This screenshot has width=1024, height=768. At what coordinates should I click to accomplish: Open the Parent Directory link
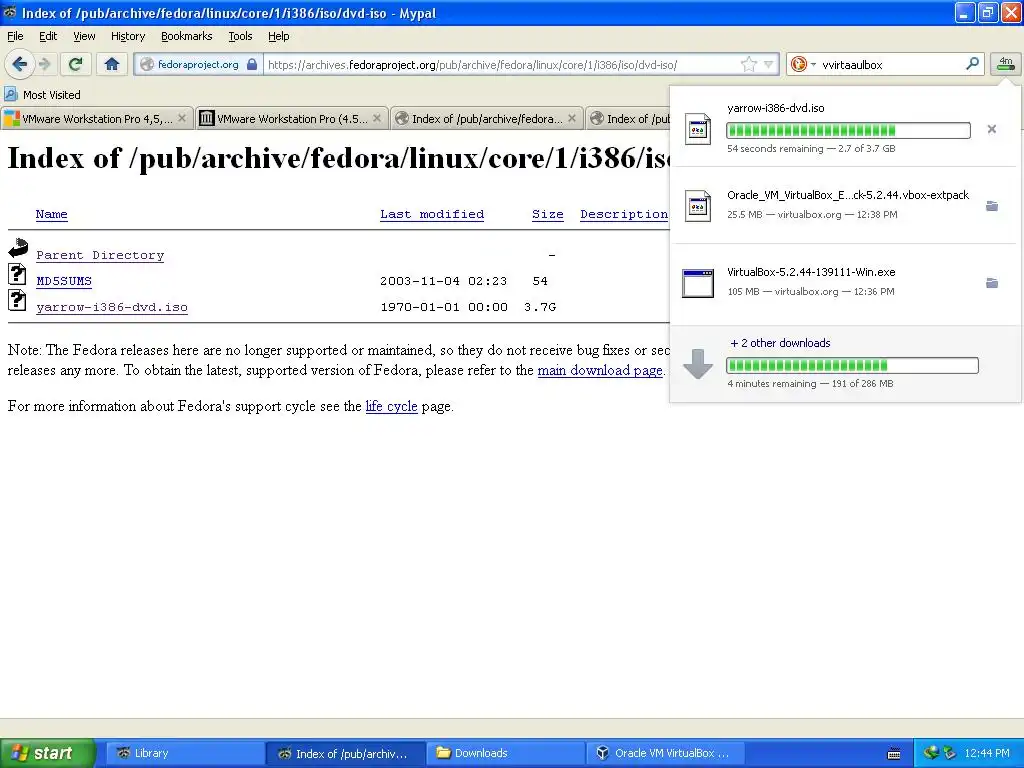(x=100, y=255)
